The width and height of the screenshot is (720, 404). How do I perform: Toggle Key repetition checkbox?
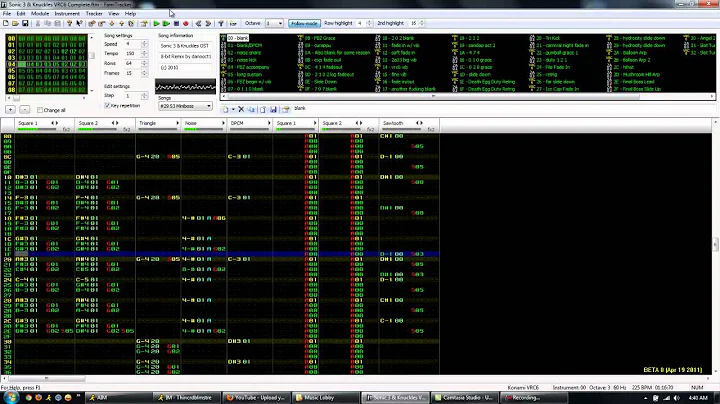pyautogui.click(x=107, y=106)
